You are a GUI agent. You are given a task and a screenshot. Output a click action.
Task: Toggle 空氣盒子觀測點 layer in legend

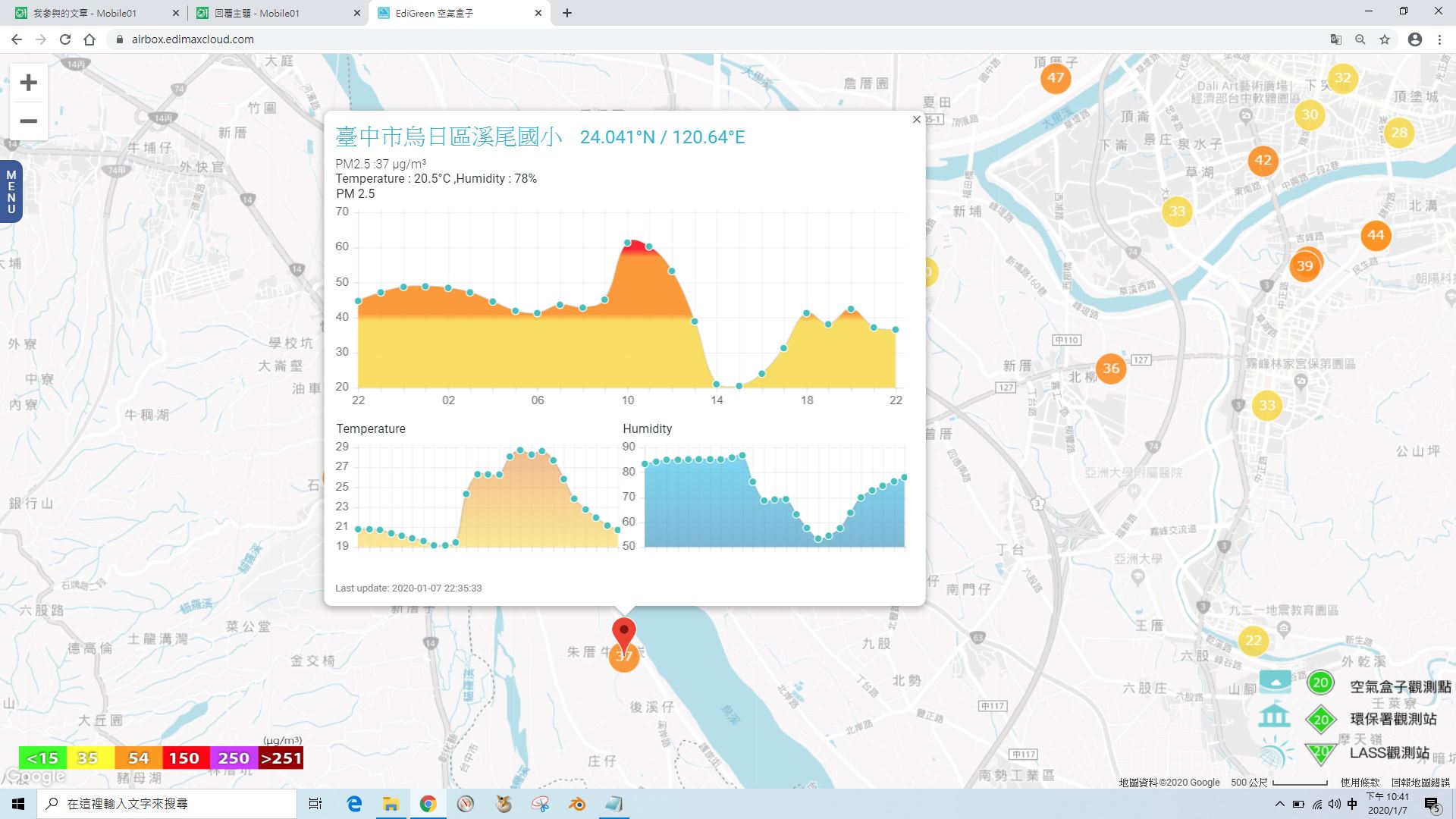(1400, 686)
